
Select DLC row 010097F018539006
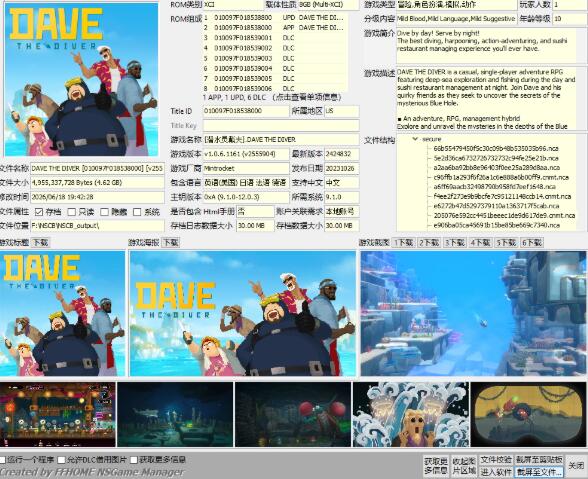(275, 89)
